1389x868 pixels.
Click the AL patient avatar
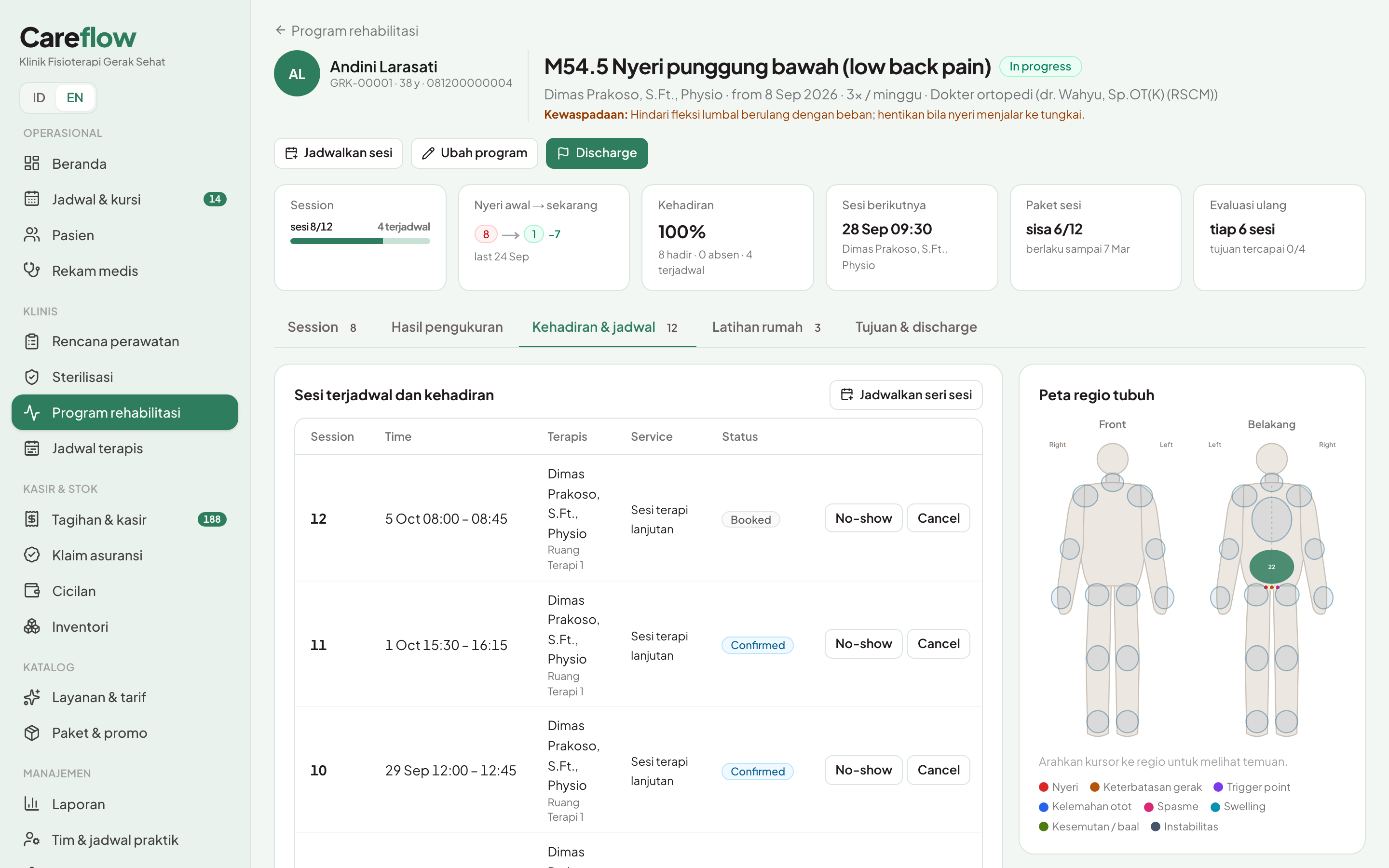[x=297, y=73]
